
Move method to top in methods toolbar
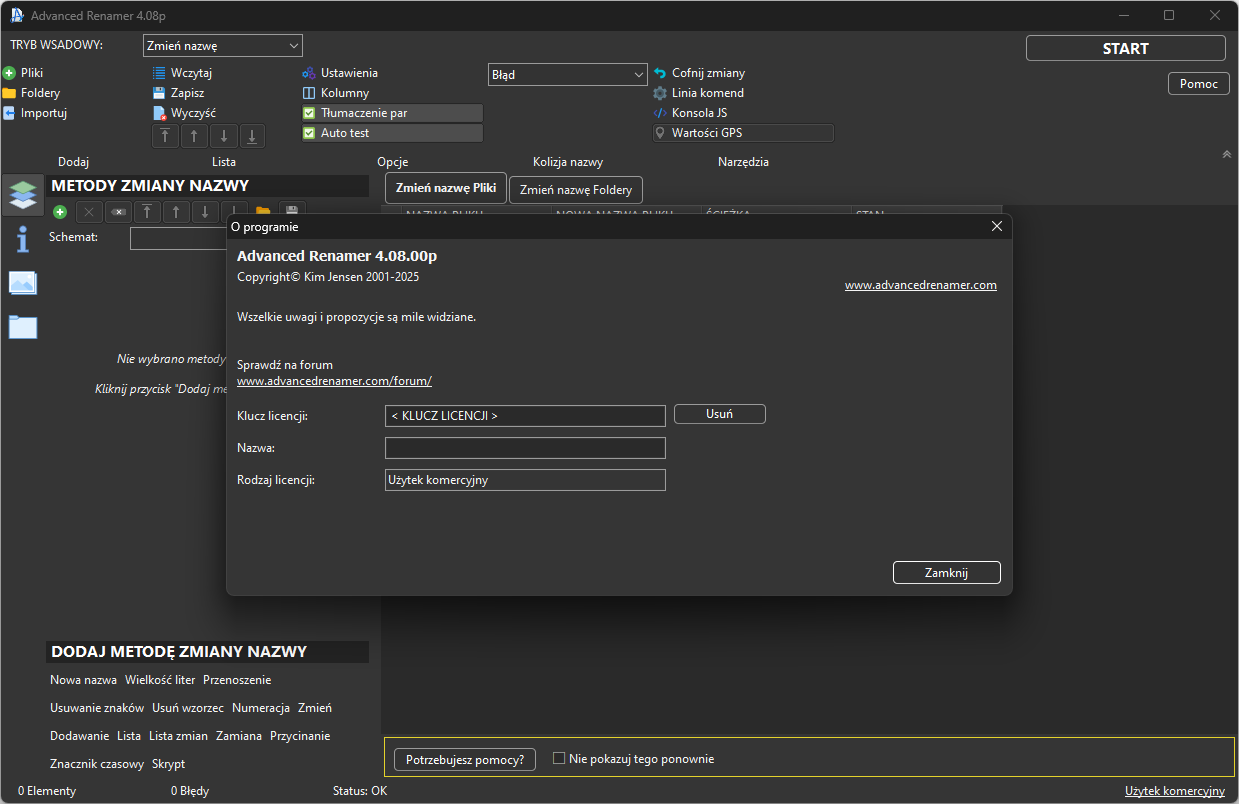tap(147, 212)
